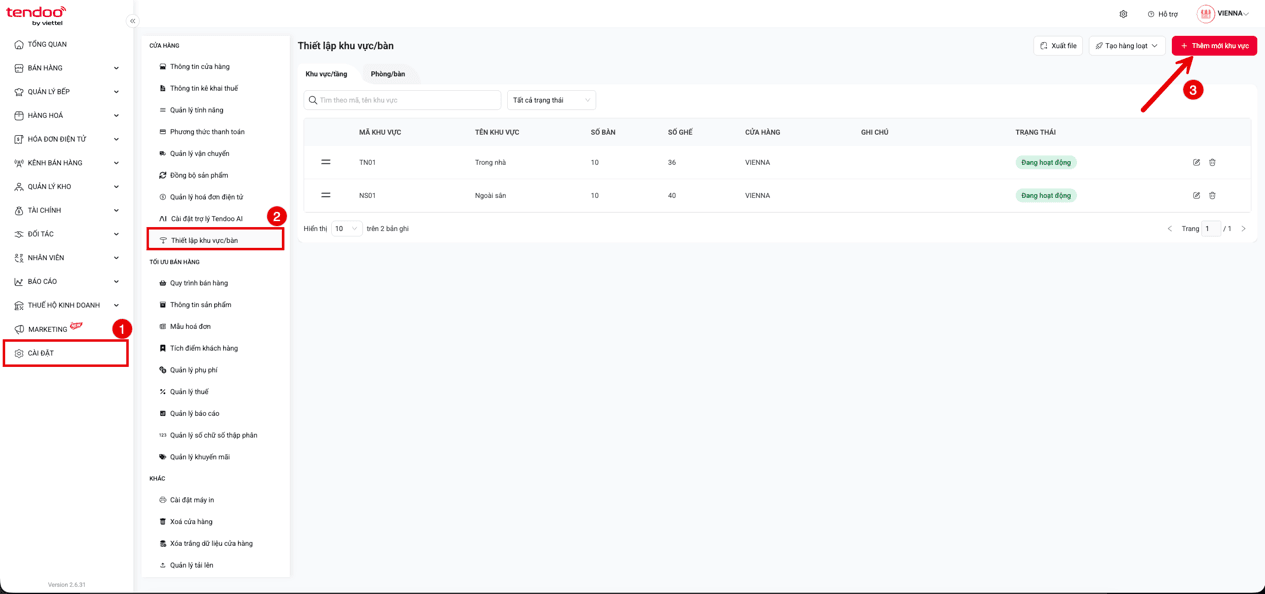Open Cài đặt máy in menu item
The height and width of the screenshot is (594, 1265).
(192, 500)
